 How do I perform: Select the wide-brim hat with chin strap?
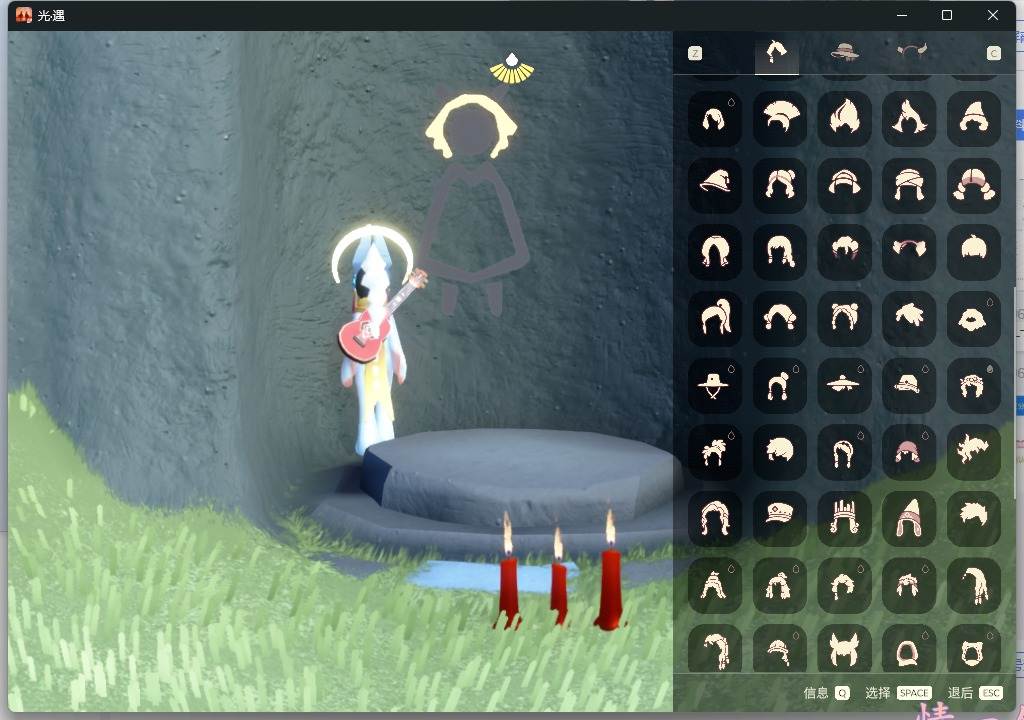[715, 385]
